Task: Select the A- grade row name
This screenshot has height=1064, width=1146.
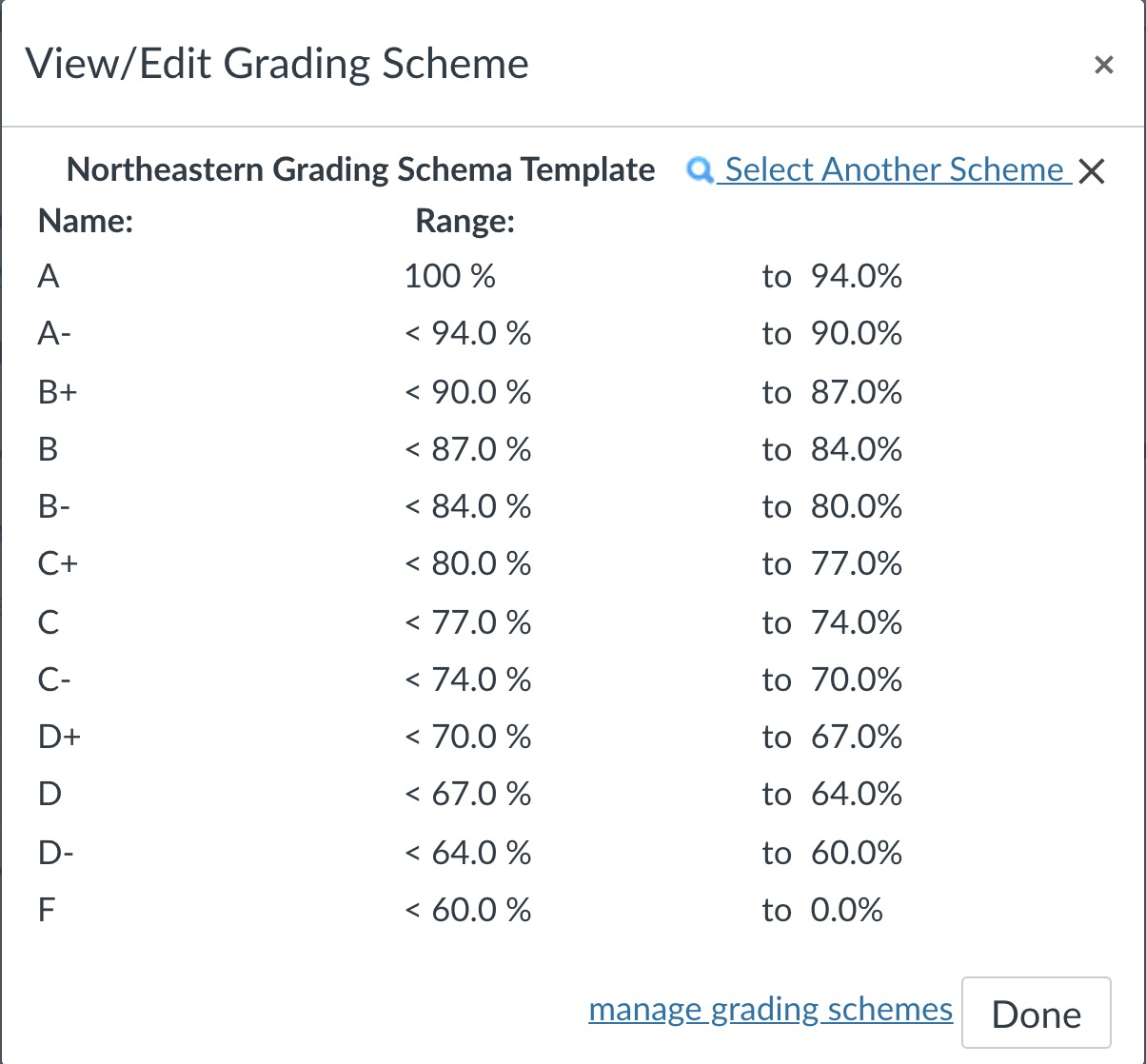Action: click(52, 334)
